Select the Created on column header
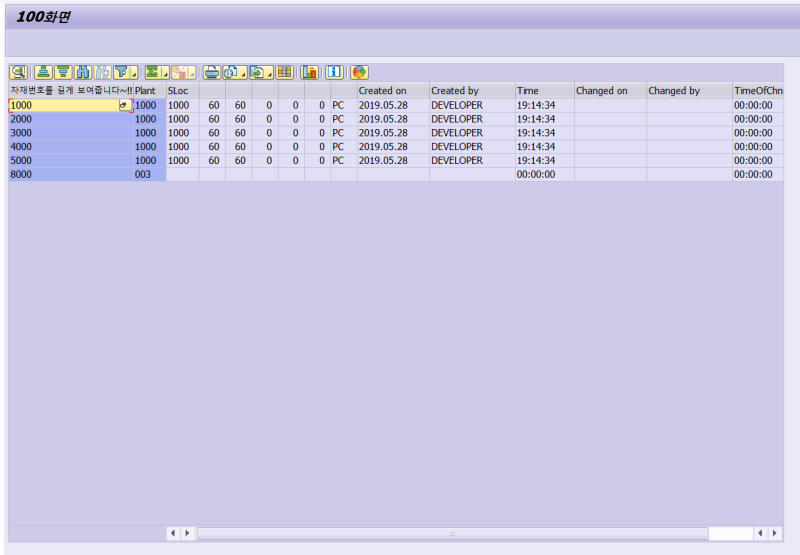Image resolution: width=800 pixels, height=555 pixels. pos(393,90)
